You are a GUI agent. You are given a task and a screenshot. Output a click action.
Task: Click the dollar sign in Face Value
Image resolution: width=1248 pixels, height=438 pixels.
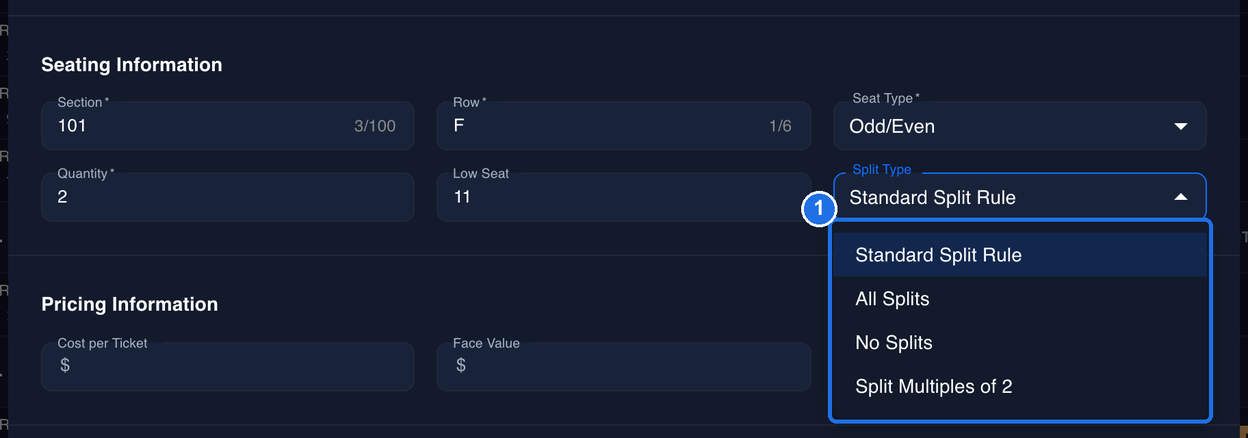point(461,365)
